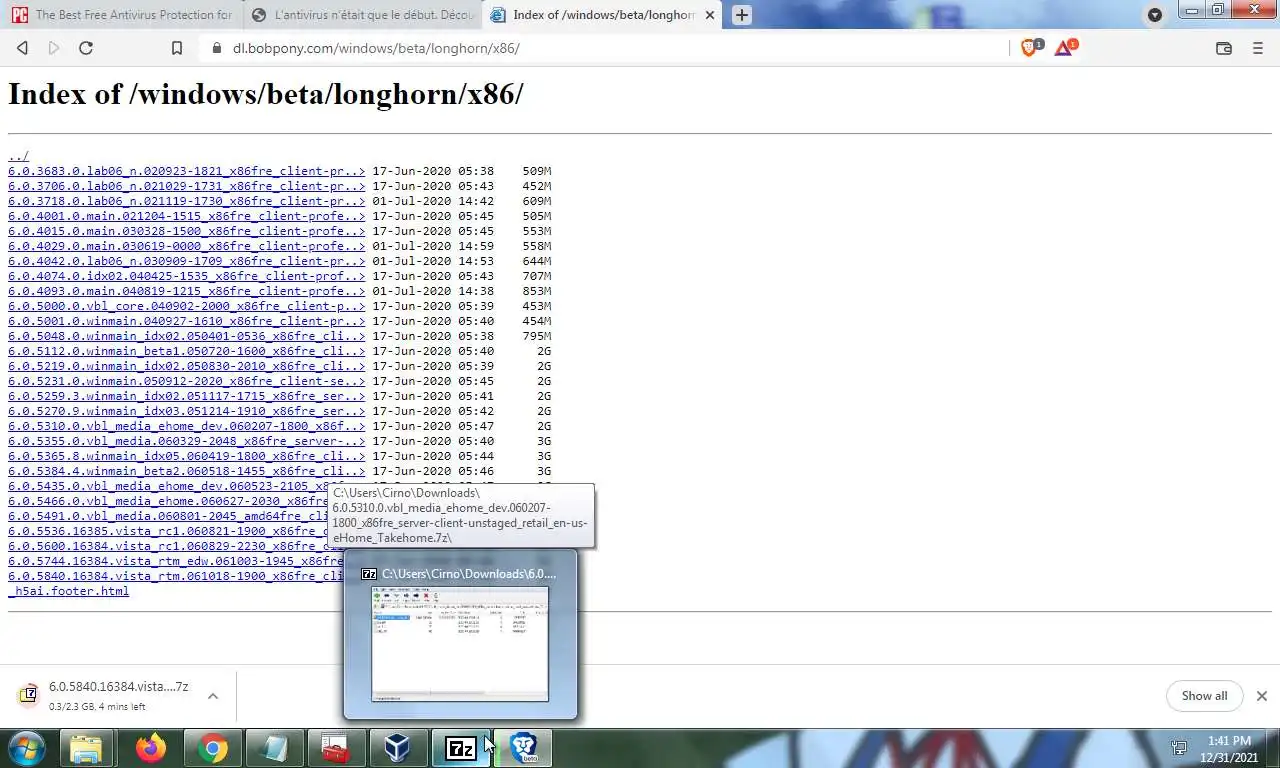Open Brave Shields lion icon
Image resolution: width=1280 pixels, height=768 pixels.
click(x=1030, y=47)
